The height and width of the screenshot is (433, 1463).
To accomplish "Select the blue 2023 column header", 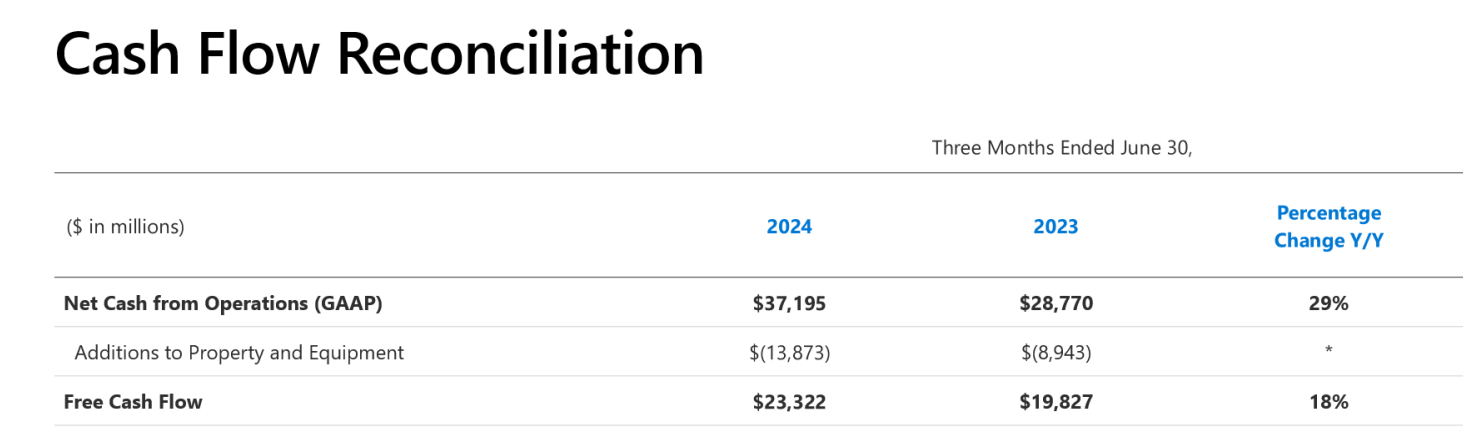I will pos(1055,227).
